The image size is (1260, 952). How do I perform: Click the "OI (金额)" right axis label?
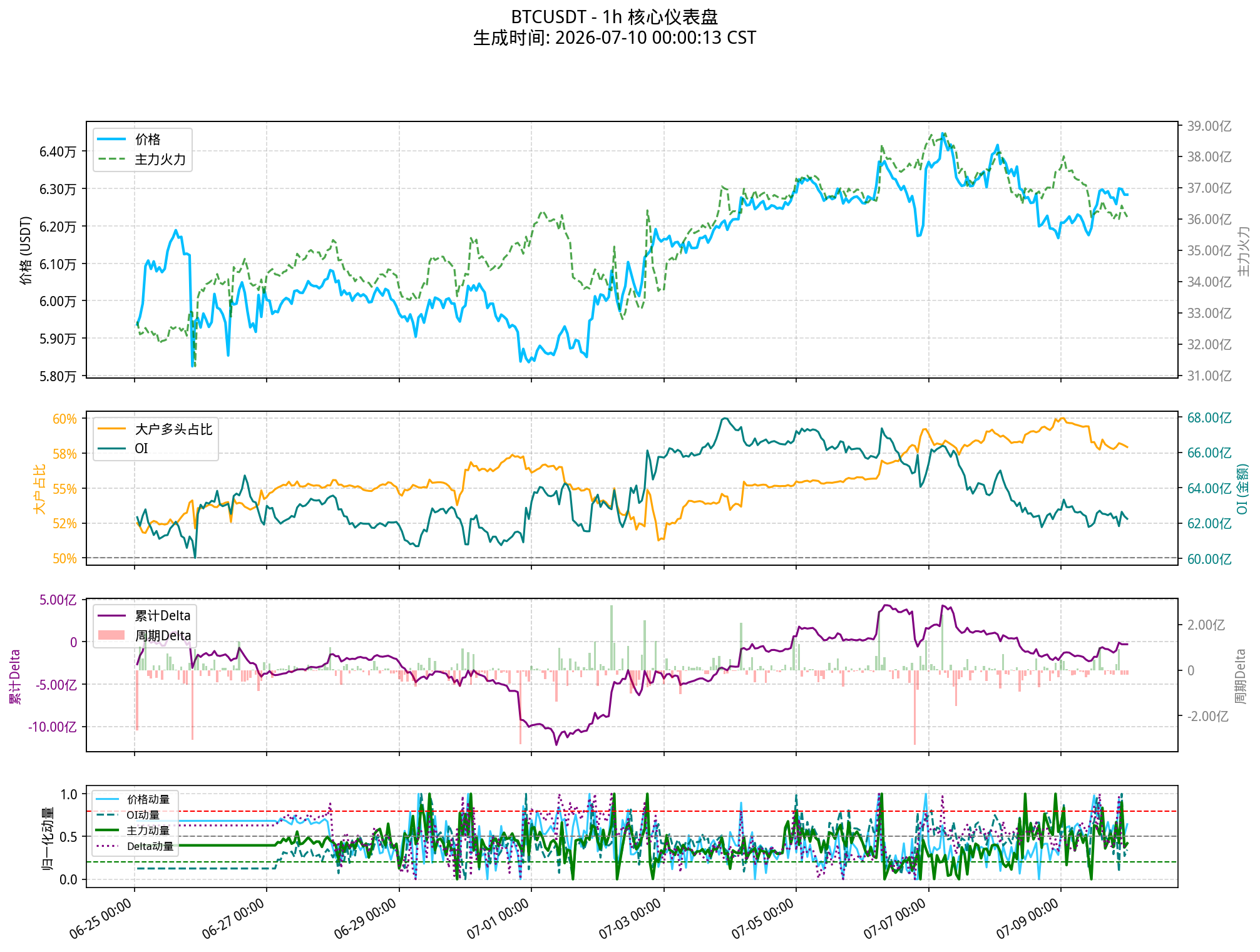pos(1242,489)
